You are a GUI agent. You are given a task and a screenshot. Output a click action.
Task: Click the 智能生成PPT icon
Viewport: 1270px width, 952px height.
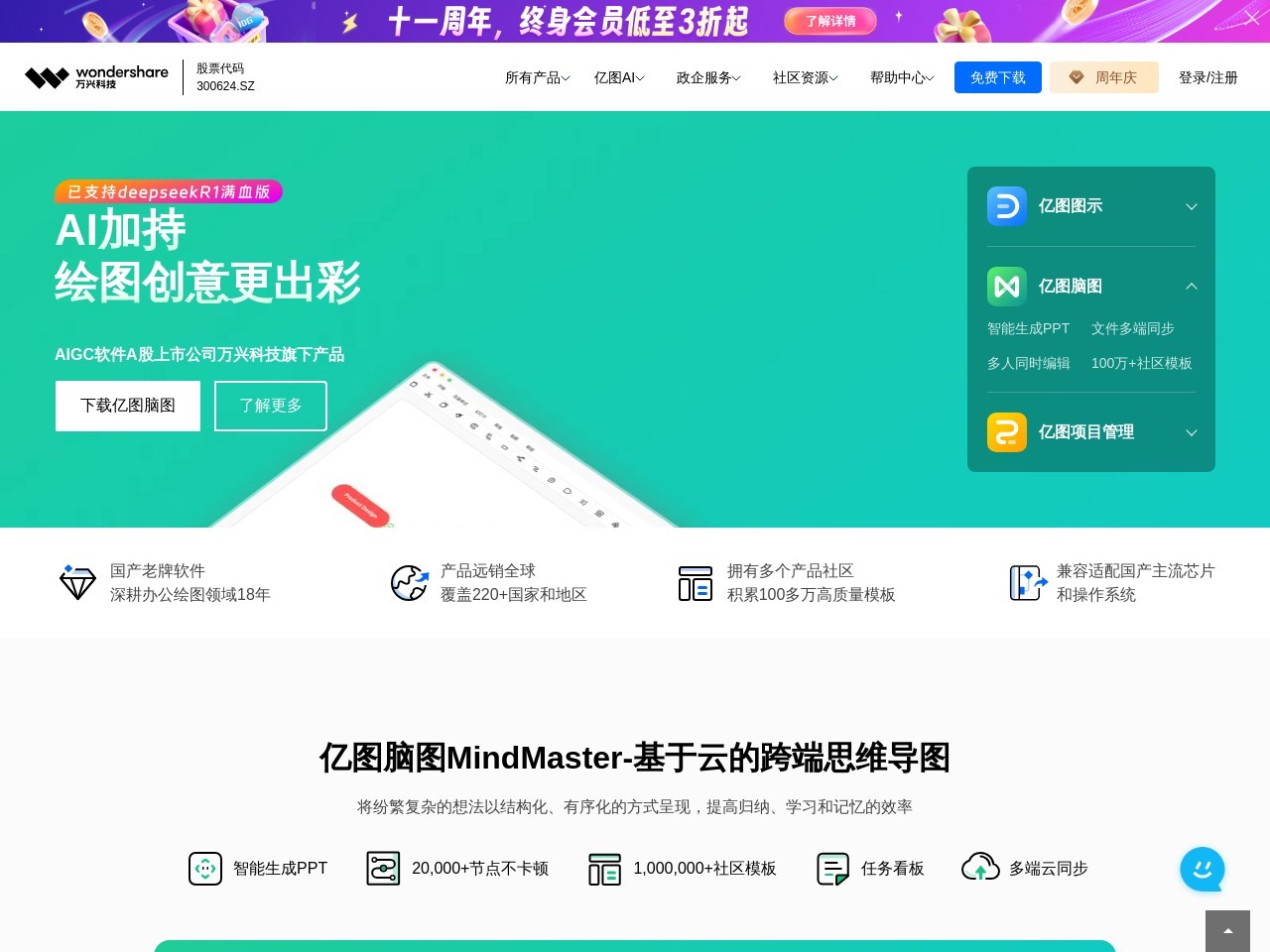(x=205, y=869)
